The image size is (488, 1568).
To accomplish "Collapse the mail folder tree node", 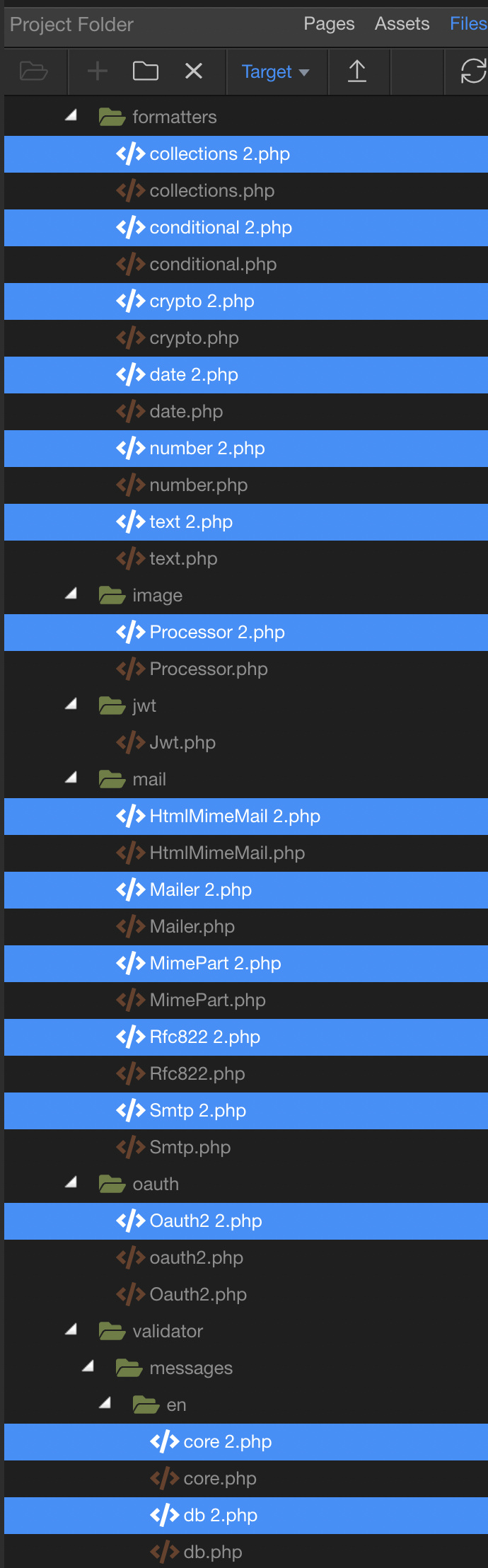I will (x=71, y=778).
